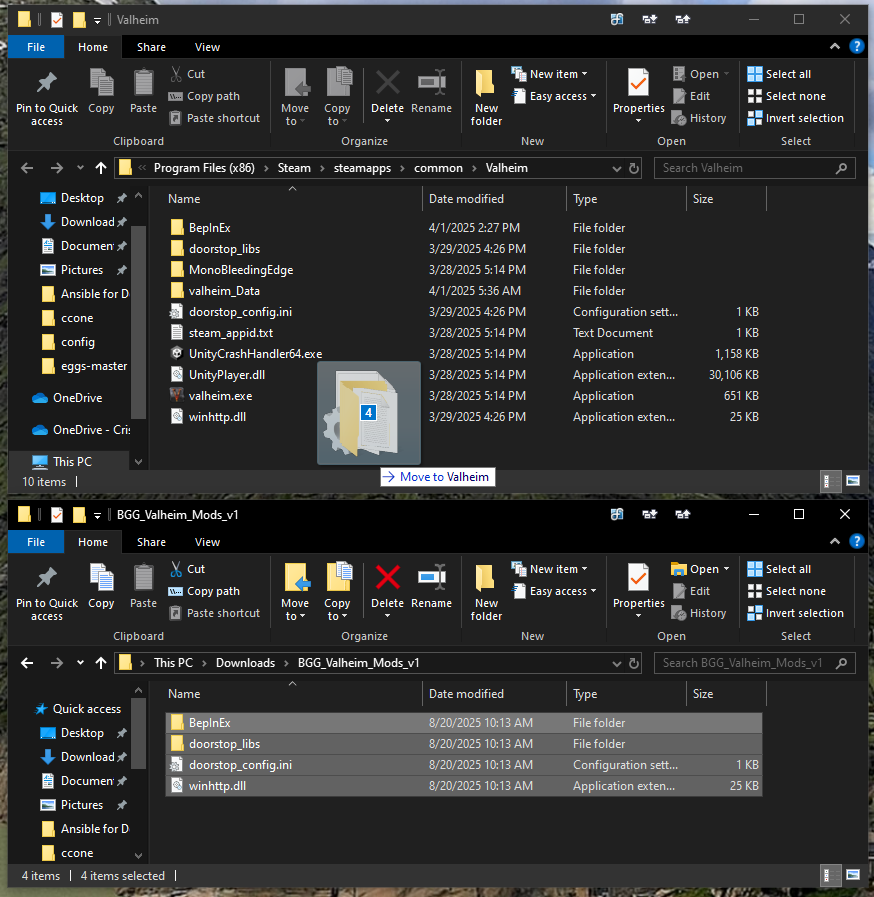
Task: Open Easy access dropdown in Valheim window
Action: pyautogui.click(x=554, y=96)
